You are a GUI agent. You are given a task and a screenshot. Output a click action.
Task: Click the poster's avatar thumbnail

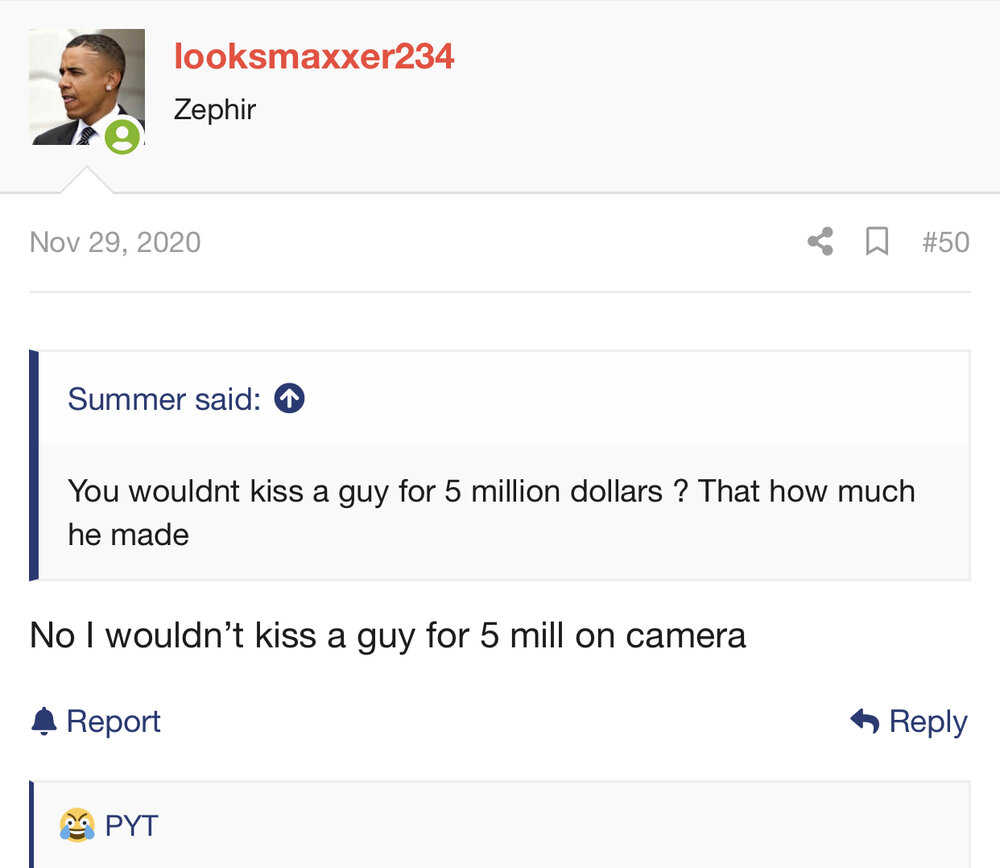pos(87,87)
